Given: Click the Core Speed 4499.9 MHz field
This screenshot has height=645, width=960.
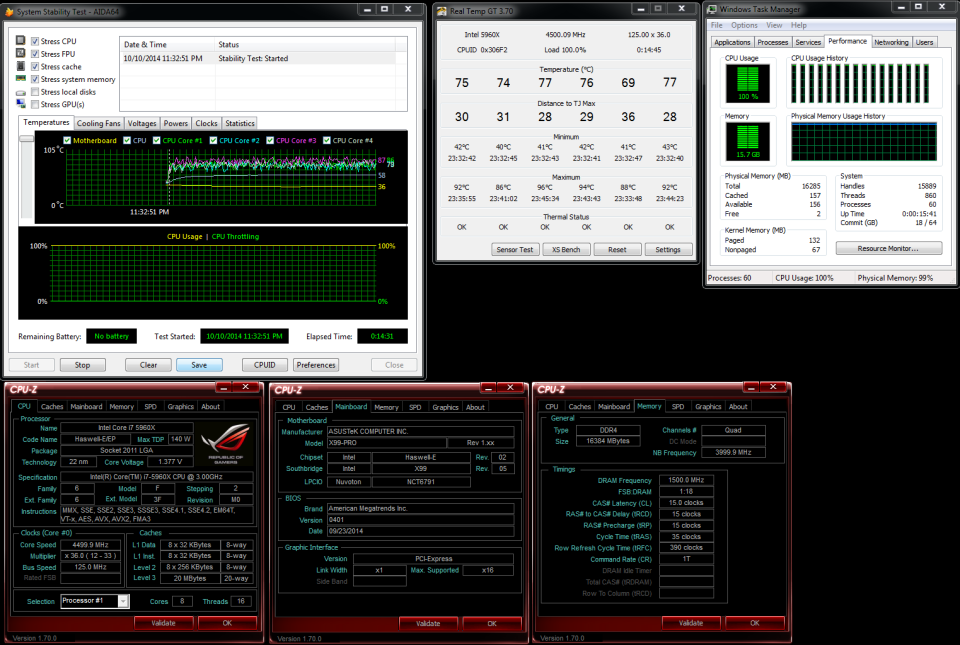Looking at the screenshot, I should [90, 545].
